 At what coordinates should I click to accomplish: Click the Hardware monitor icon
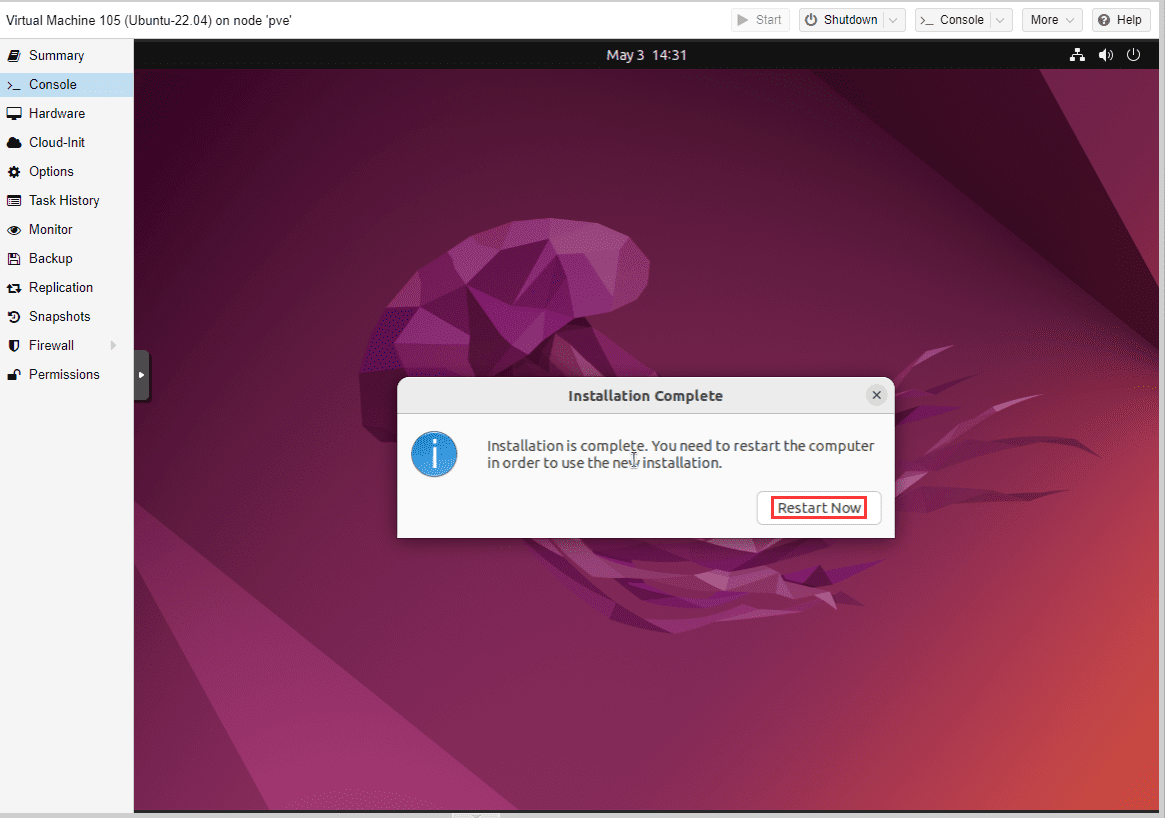[x=13, y=114]
